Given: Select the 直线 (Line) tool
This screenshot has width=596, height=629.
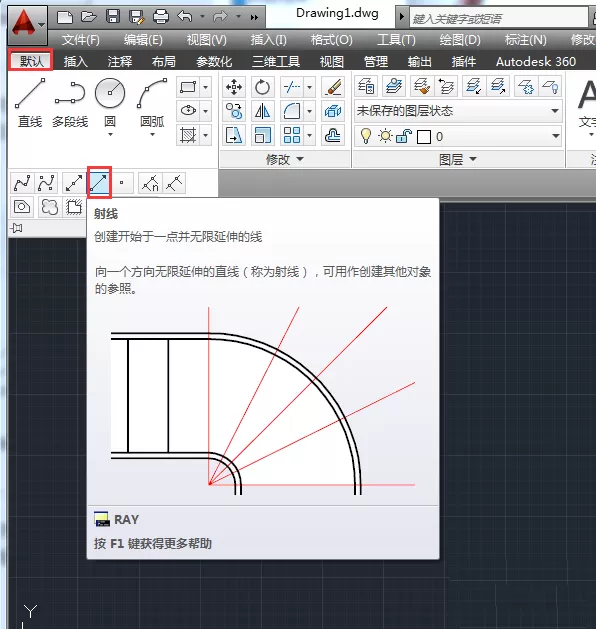Looking at the screenshot, I should (30, 103).
